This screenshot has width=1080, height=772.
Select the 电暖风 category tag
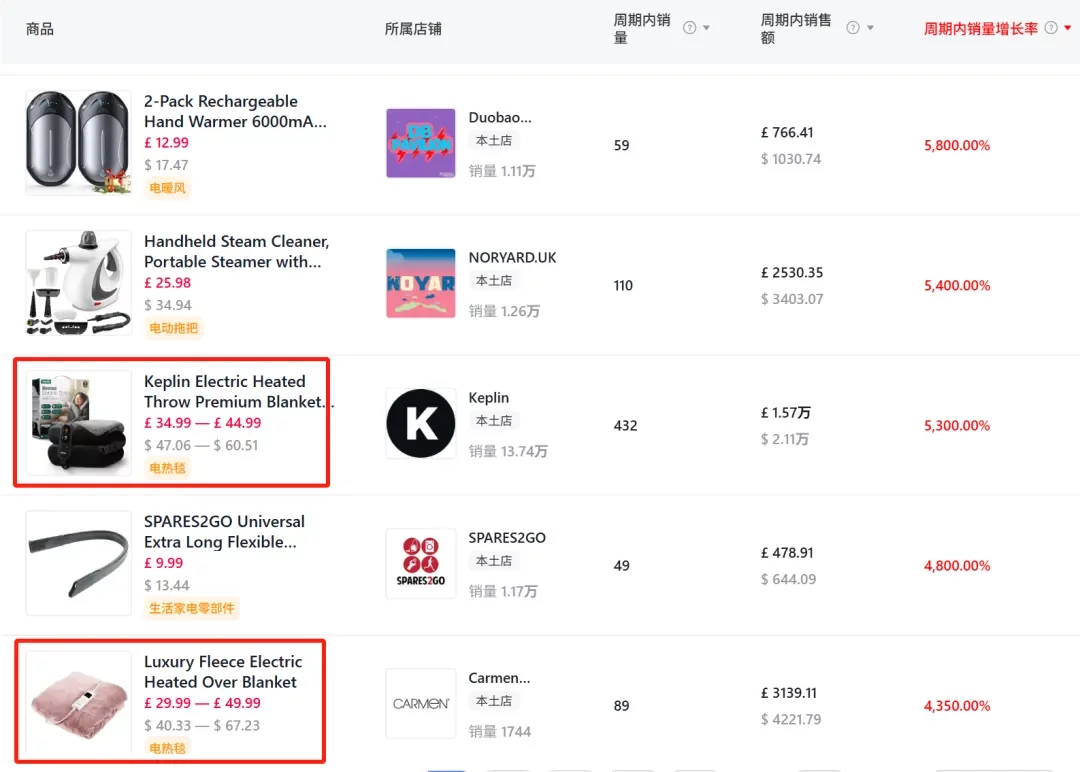[x=166, y=187]
